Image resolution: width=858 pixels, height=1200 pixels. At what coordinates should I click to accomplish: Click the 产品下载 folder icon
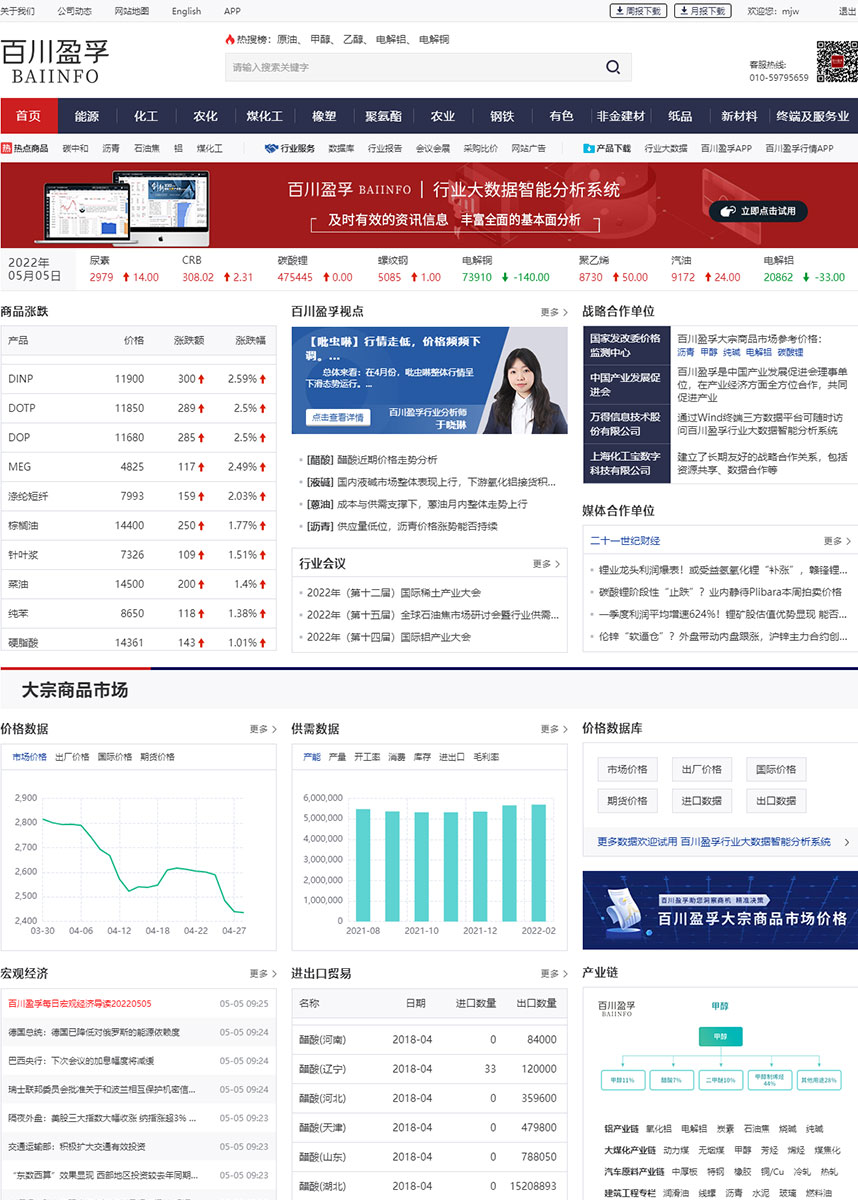589,148
